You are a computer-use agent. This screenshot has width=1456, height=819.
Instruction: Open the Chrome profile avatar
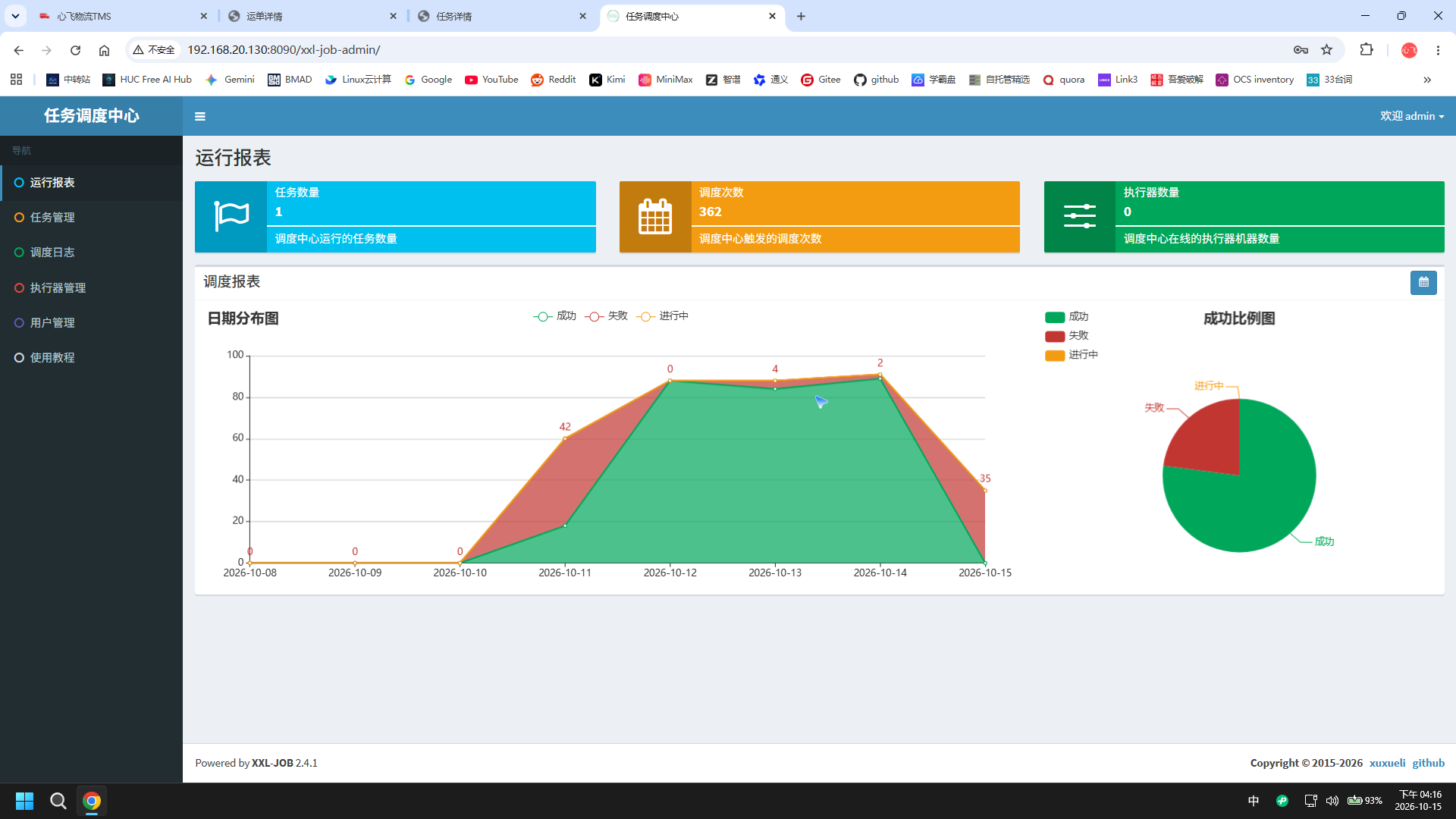click(x=1409, y=50)
